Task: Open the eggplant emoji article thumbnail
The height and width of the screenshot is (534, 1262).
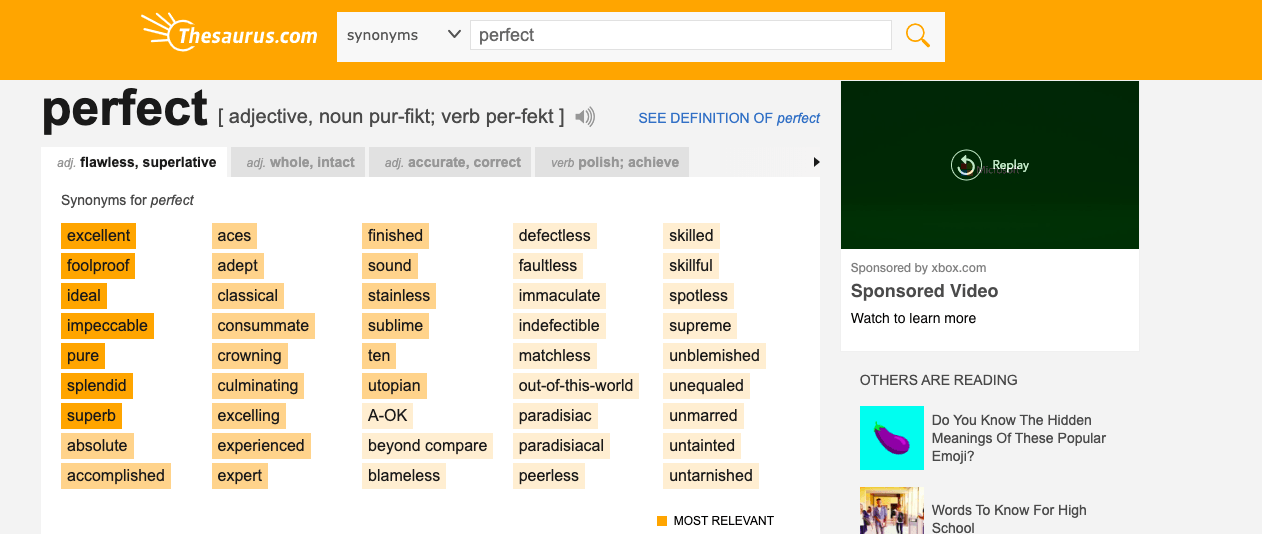Action: pos(891,438)
